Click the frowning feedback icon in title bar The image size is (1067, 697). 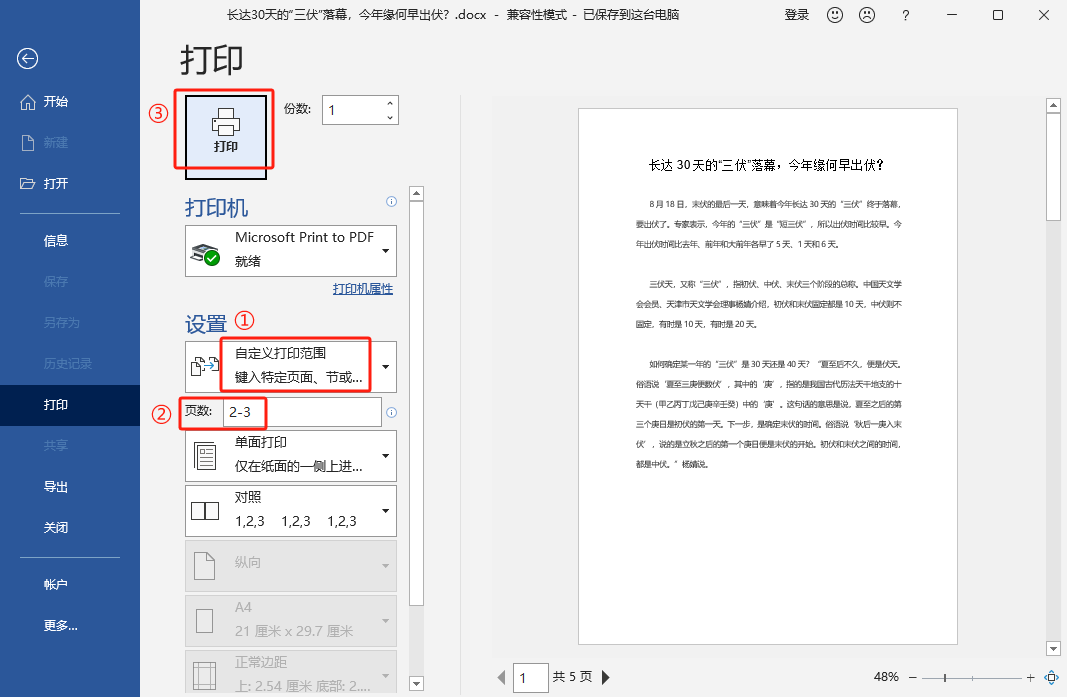866,15
